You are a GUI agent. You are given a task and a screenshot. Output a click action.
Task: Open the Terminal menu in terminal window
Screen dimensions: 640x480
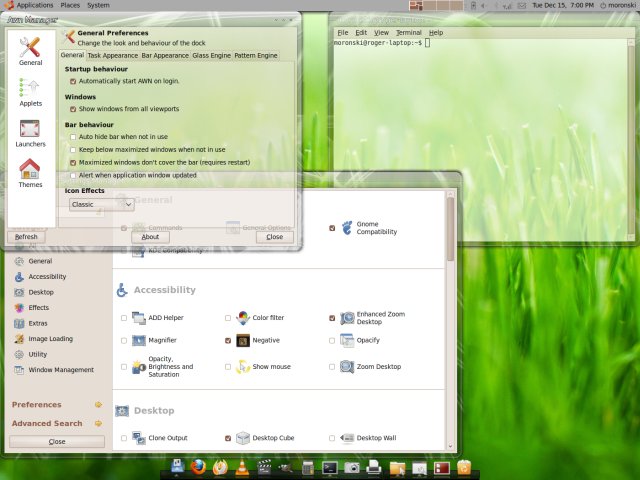point(408,33)
